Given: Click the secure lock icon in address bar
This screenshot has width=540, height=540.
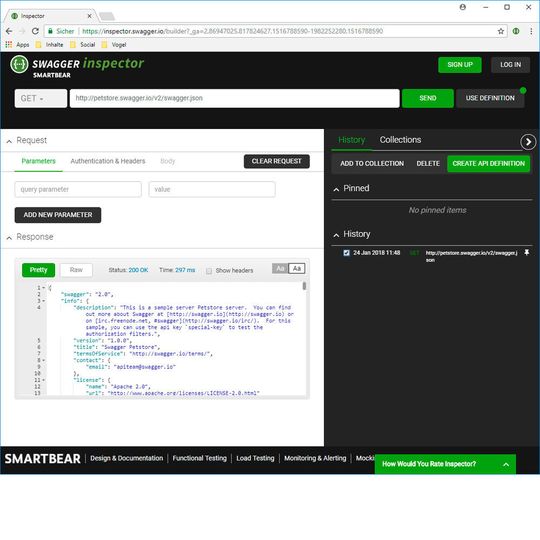Looking at the screenshot, I should 50,31.
